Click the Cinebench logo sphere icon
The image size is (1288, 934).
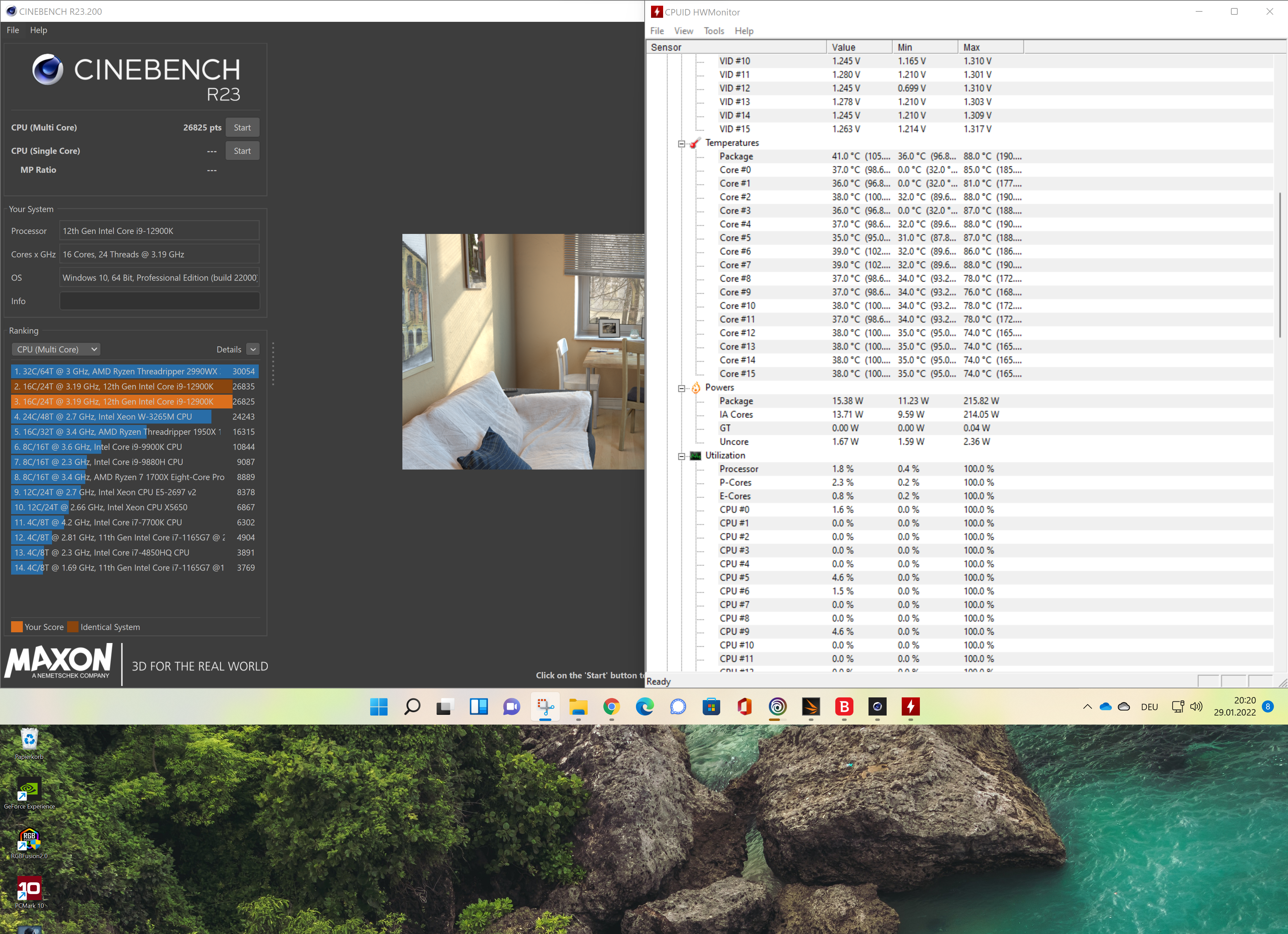[48, 69]
